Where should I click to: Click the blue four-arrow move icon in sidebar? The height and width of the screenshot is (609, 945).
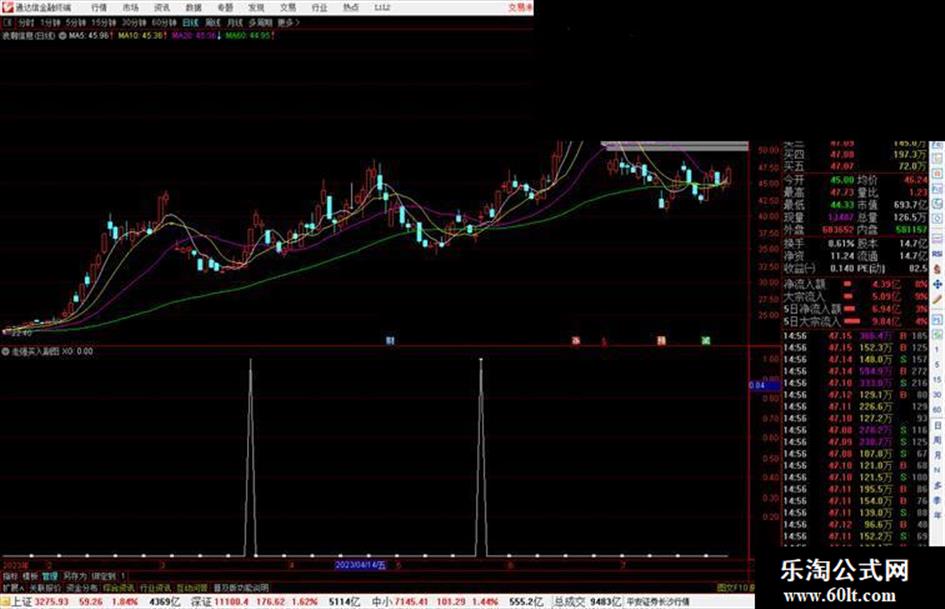click(937, 284)
